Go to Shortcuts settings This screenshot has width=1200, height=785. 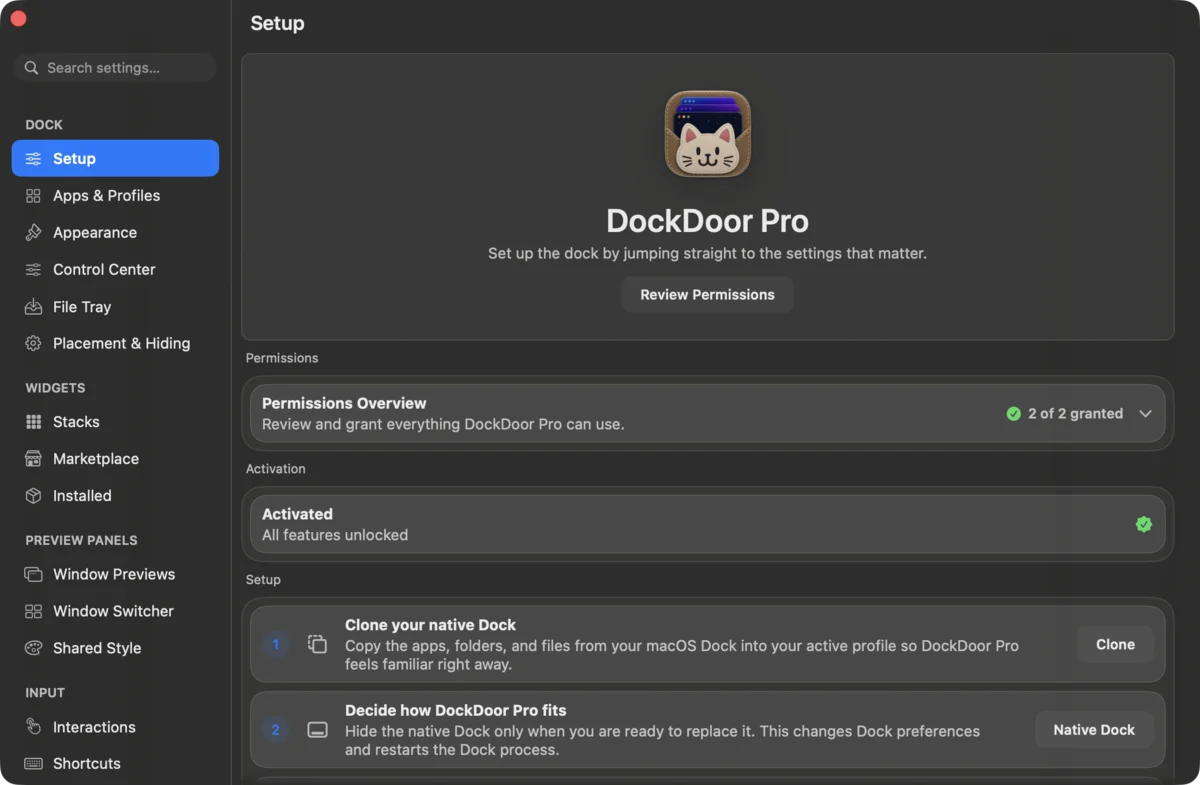[115, 764]
